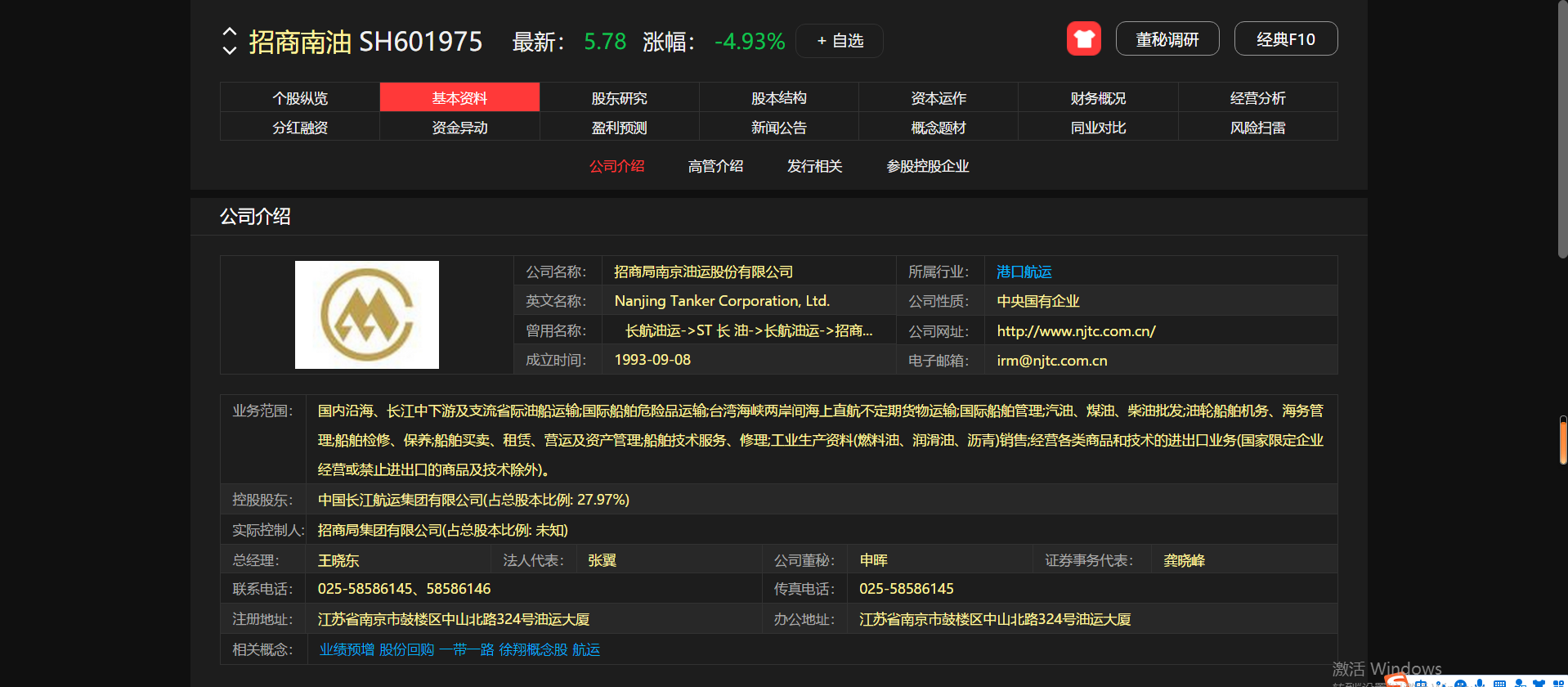Click the office address next to 办公地址

coord(995,619)
